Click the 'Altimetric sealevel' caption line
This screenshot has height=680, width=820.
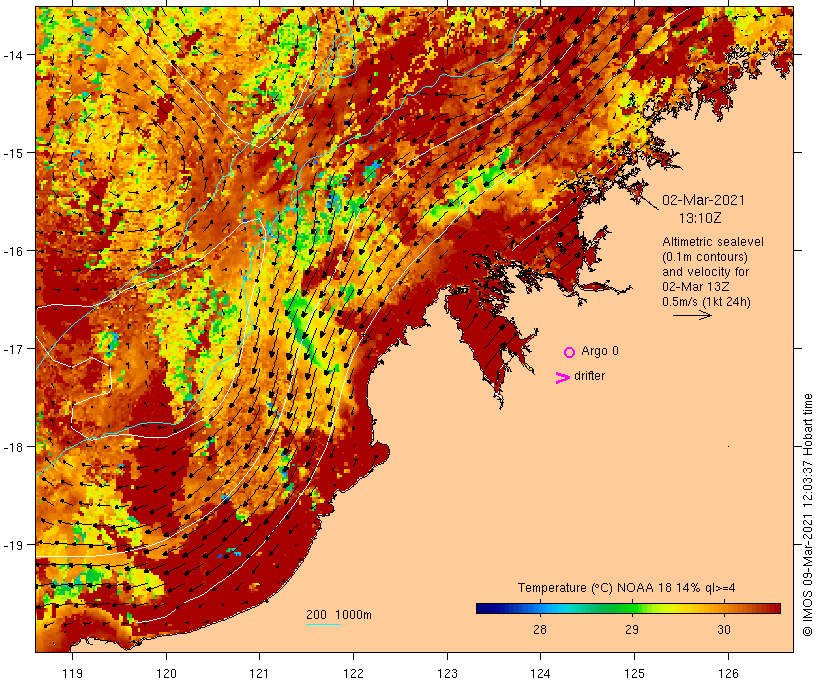[x=713, y=242]
